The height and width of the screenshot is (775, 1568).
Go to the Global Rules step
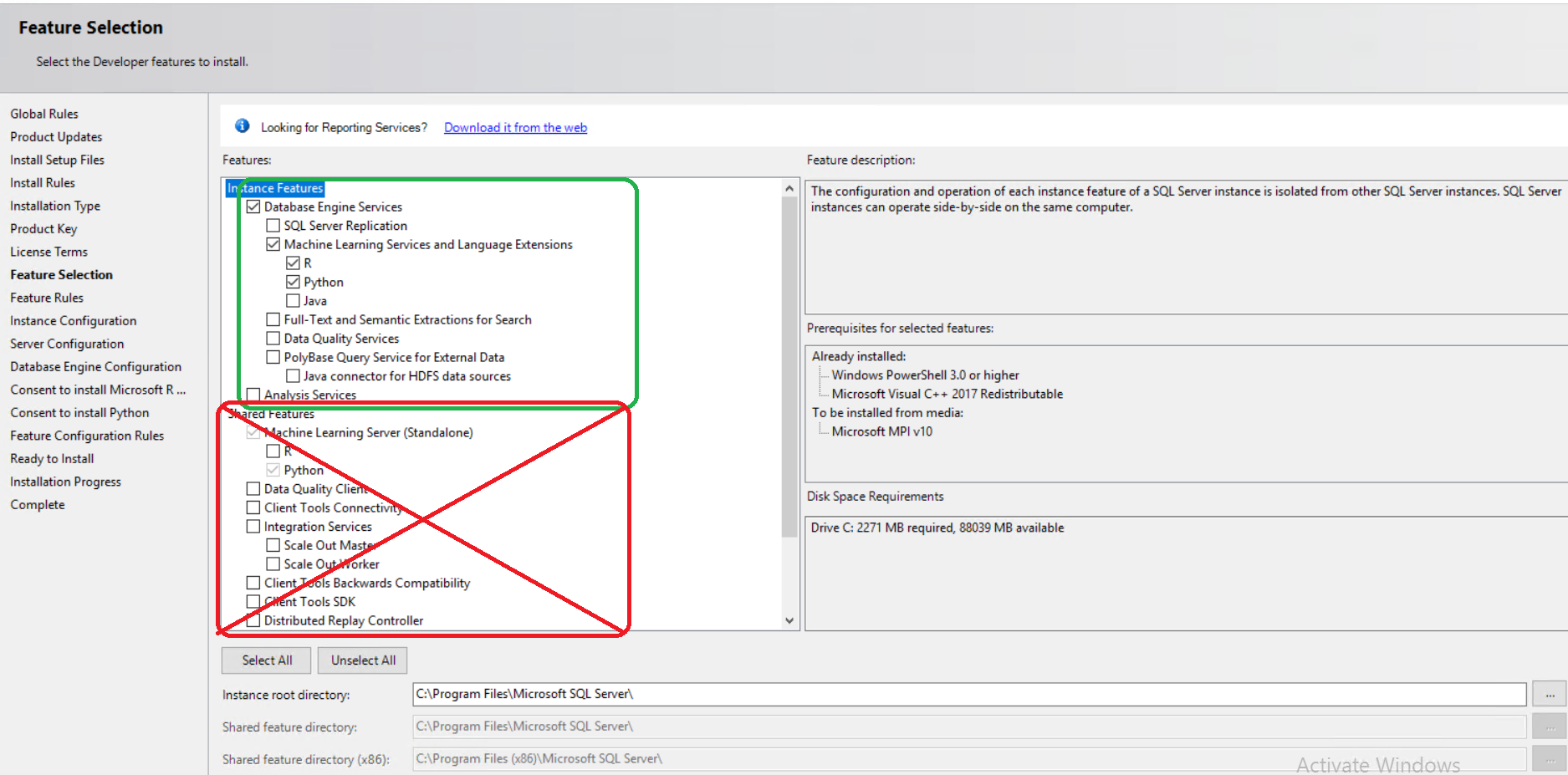[x=44, y=114]
